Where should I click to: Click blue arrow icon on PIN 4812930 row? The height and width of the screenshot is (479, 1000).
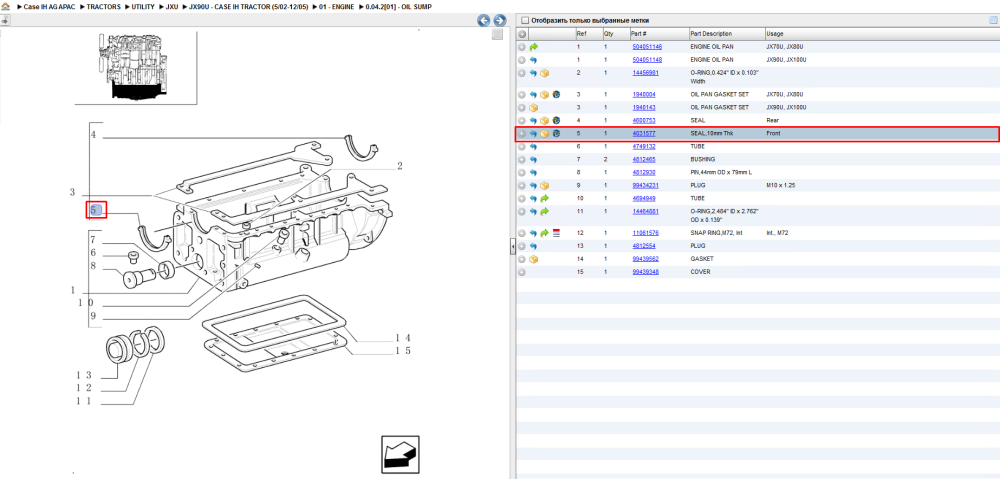click(x=533, y=173)
